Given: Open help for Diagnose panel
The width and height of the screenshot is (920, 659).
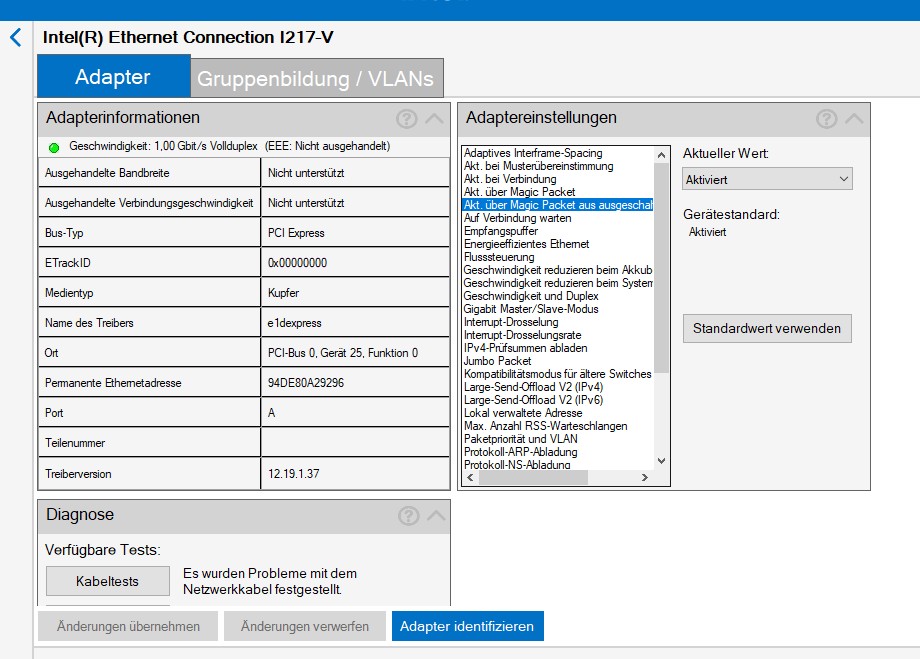Looking at the screenshot, I should point(408,516).
